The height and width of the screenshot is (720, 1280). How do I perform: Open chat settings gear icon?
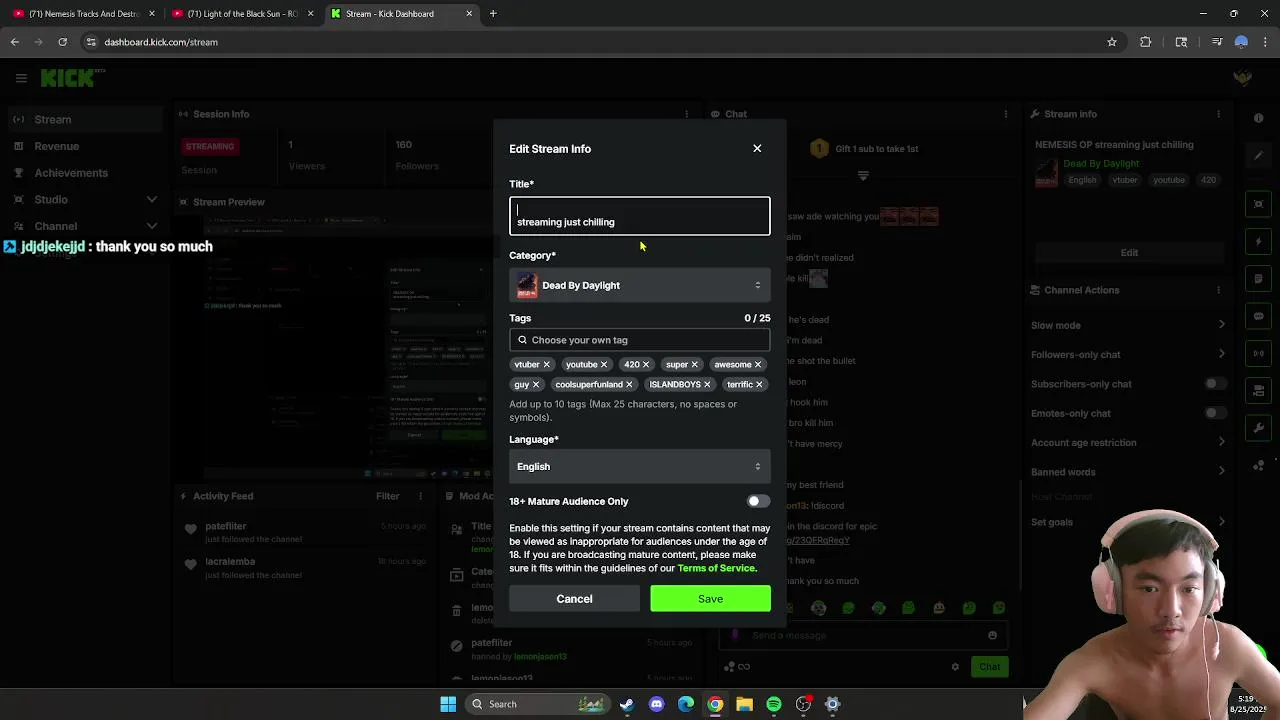pos(955,667)
